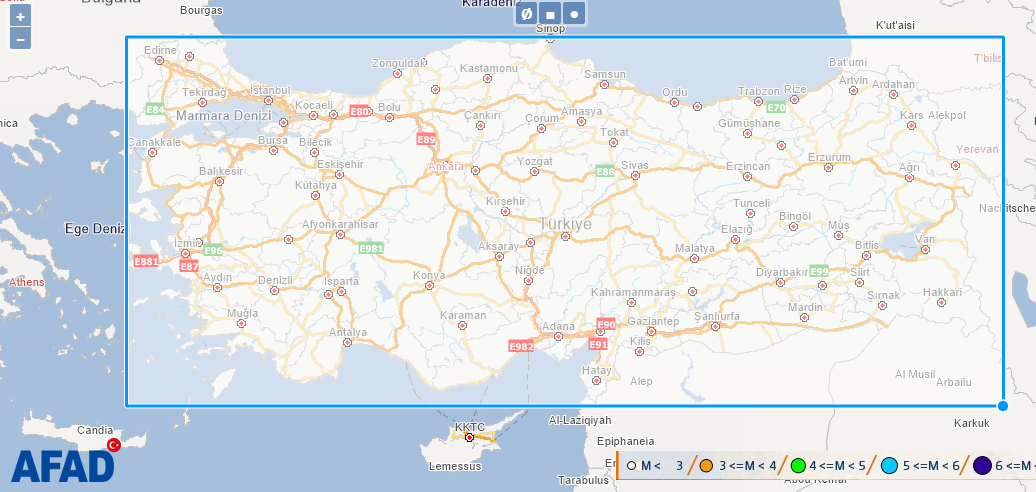Click the Gaziantep city label
The height and width of the screenshot is (492, 1036).
[652, 321]
